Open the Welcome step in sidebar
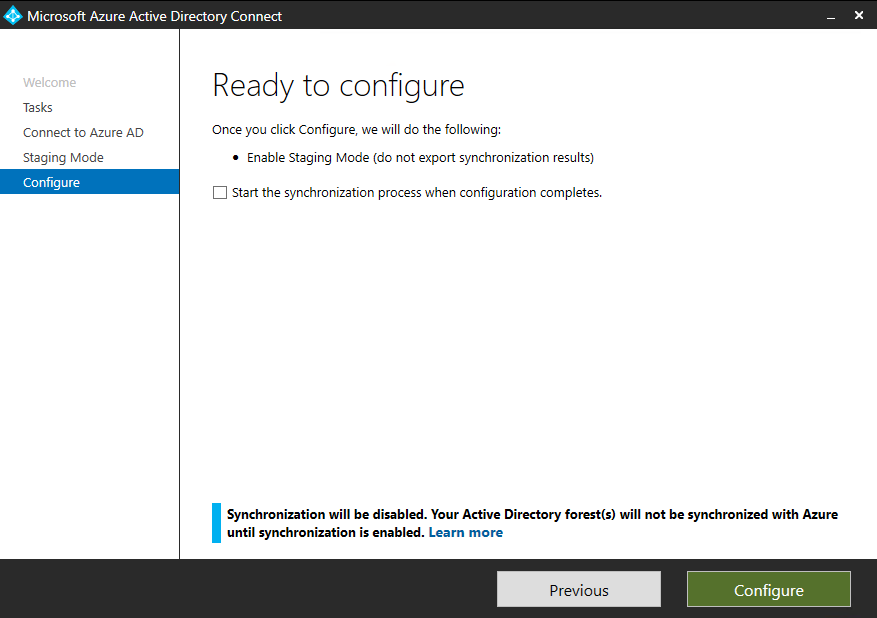877x618 pixels. pos(49,82)
